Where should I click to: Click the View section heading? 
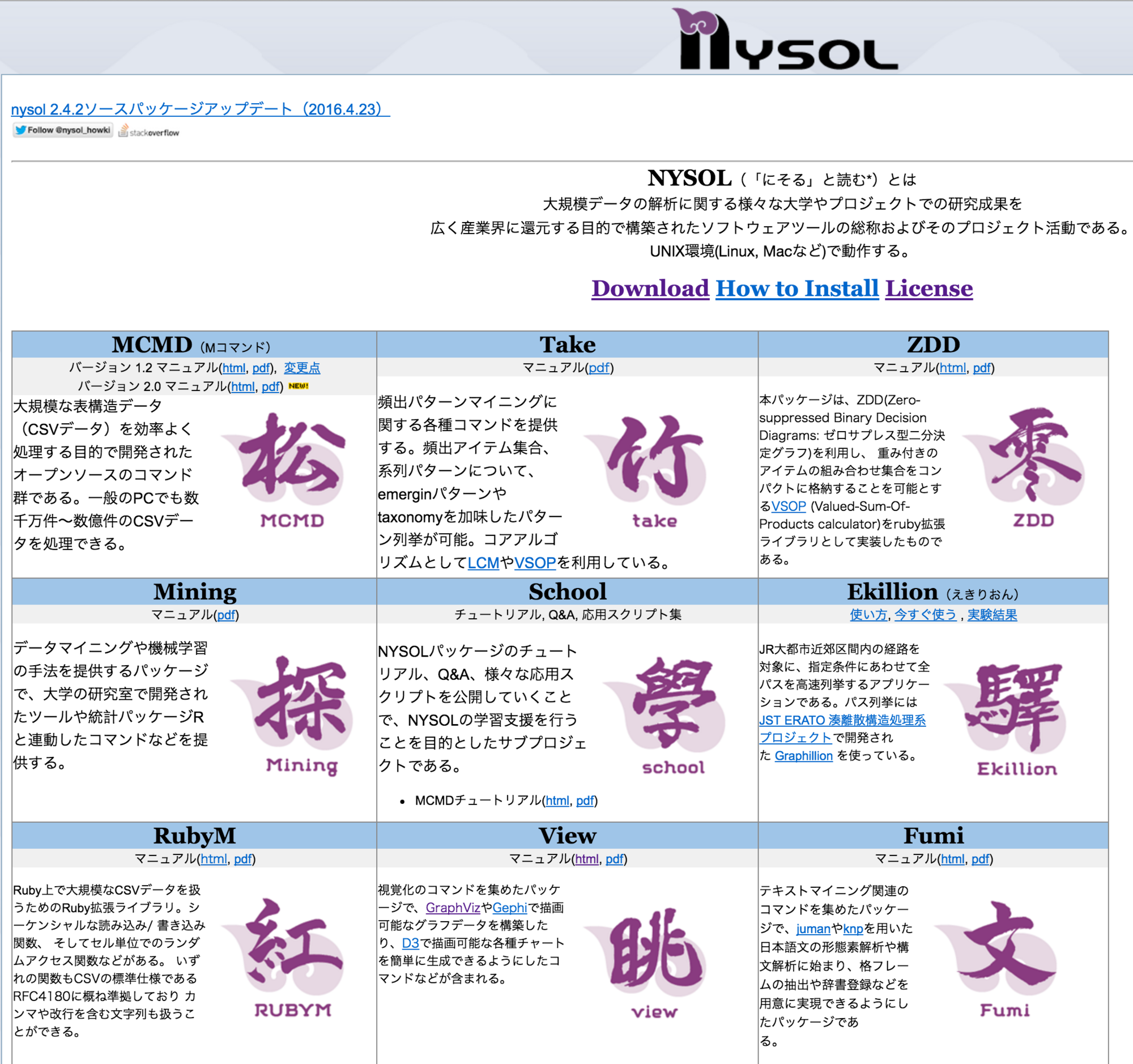pyautogui.click(x=568, y=836)
